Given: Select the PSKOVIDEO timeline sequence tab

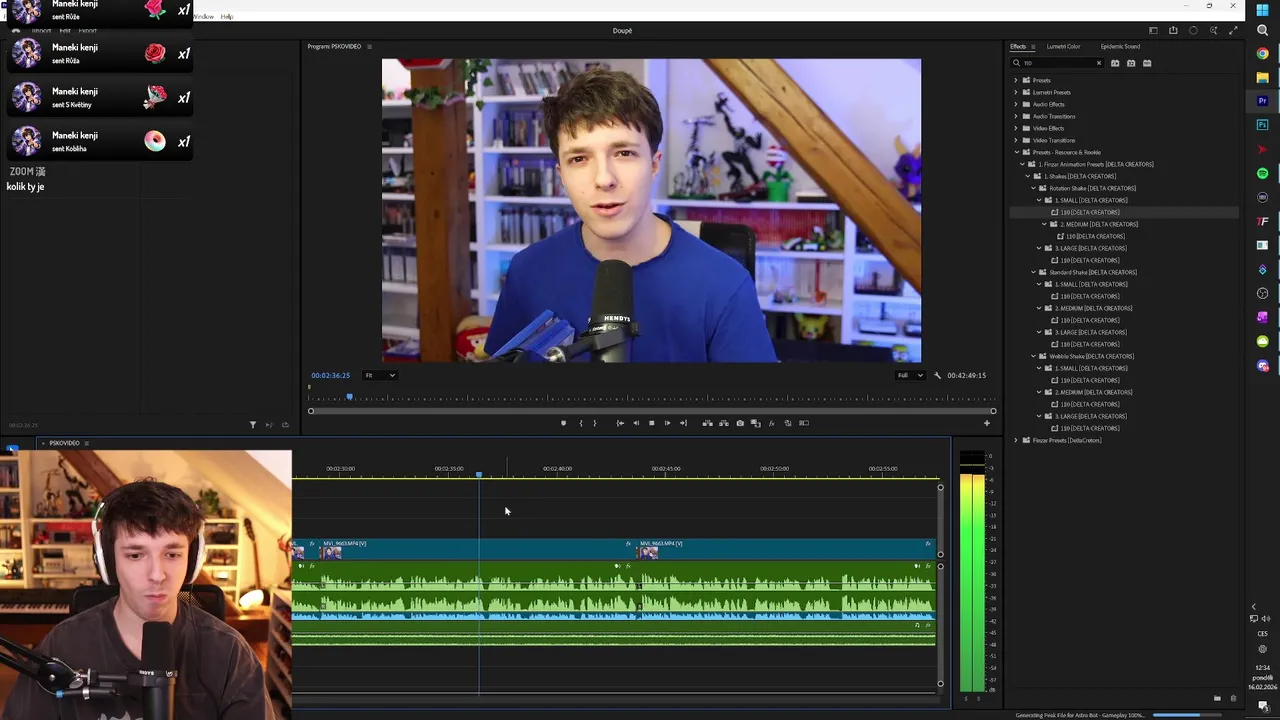Looking at the screenshot, I should (64, 443).
